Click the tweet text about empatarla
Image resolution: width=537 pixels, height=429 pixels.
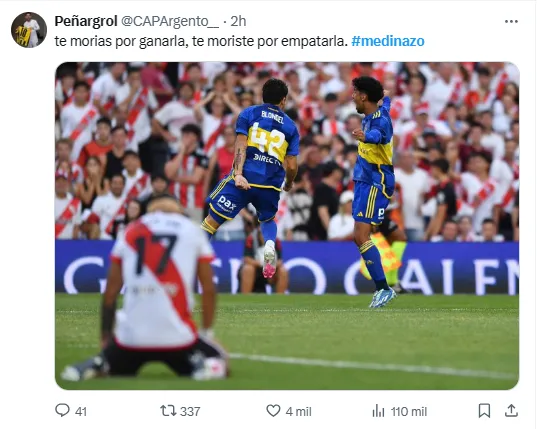point(201,41)
